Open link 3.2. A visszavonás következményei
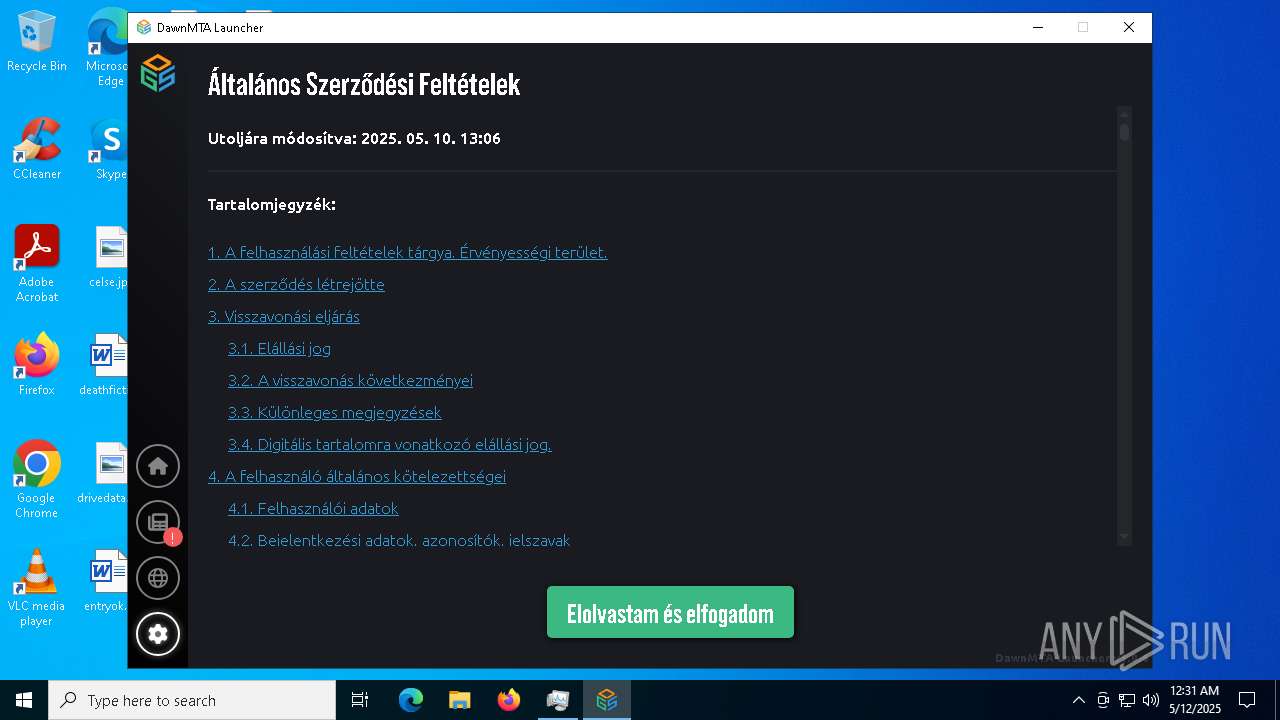This screenshot has height=720, width=1280. point(350,380)
